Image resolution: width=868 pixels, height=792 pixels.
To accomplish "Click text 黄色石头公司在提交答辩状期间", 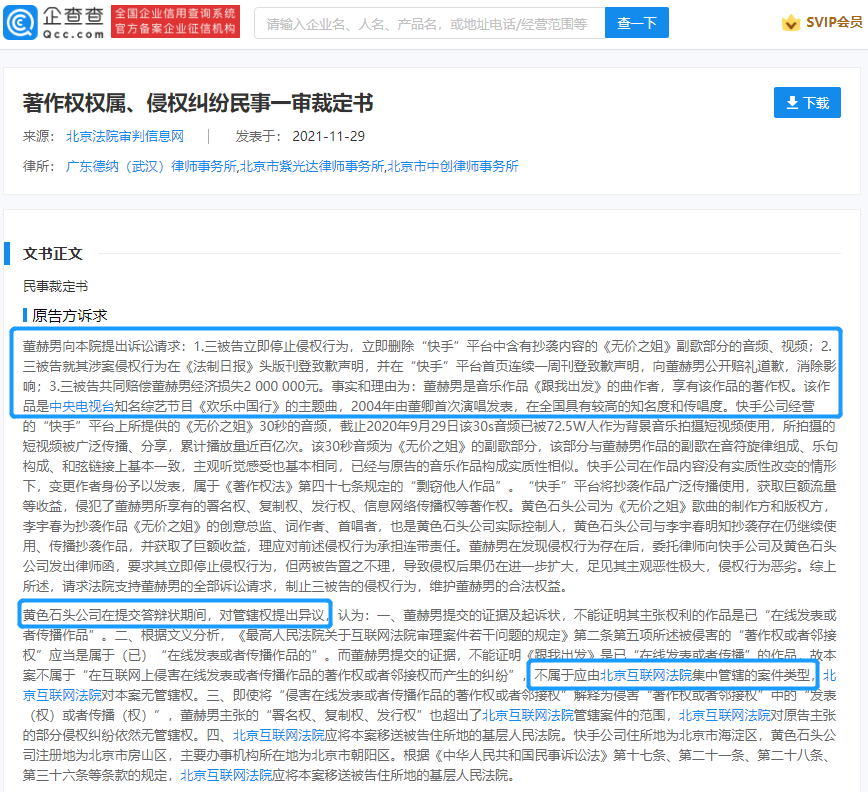I will (x=115, y=615).
